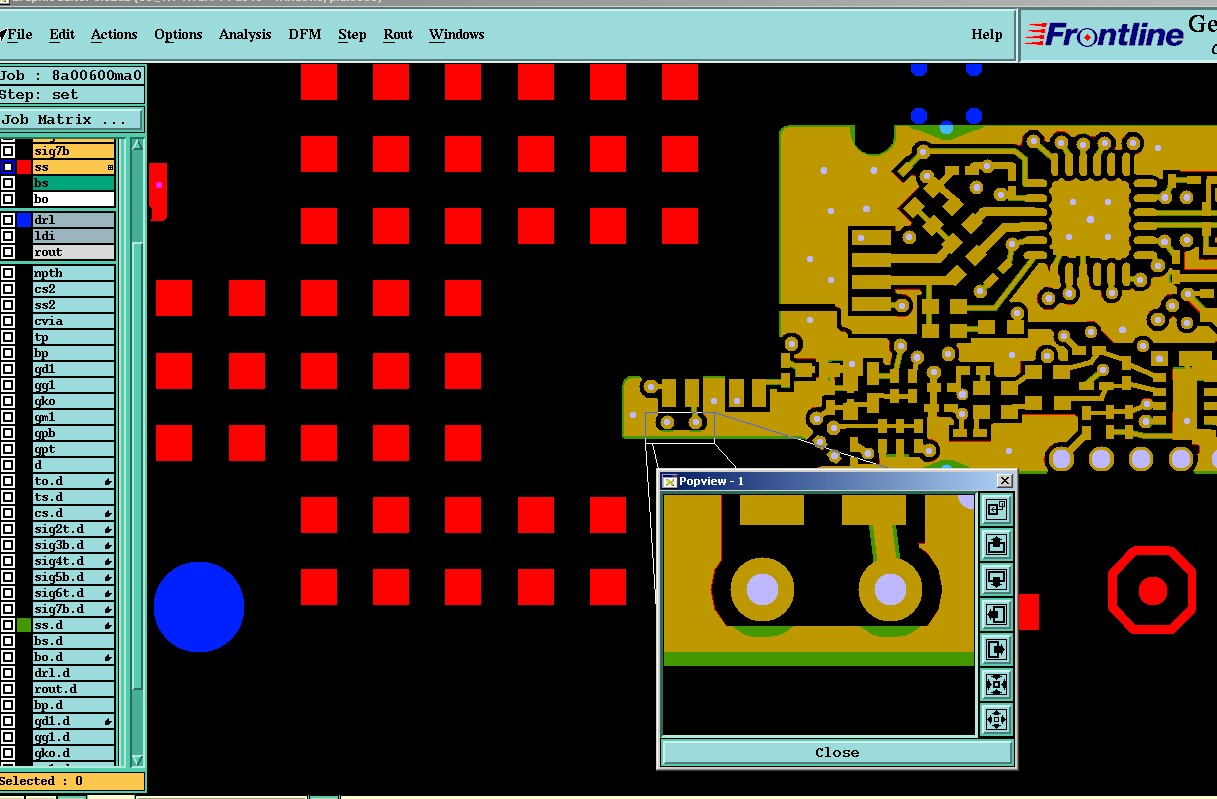The height and width of the screenshot is (799, 1217).
Task: Click the hand marker on to.d row
Action: 107,481
